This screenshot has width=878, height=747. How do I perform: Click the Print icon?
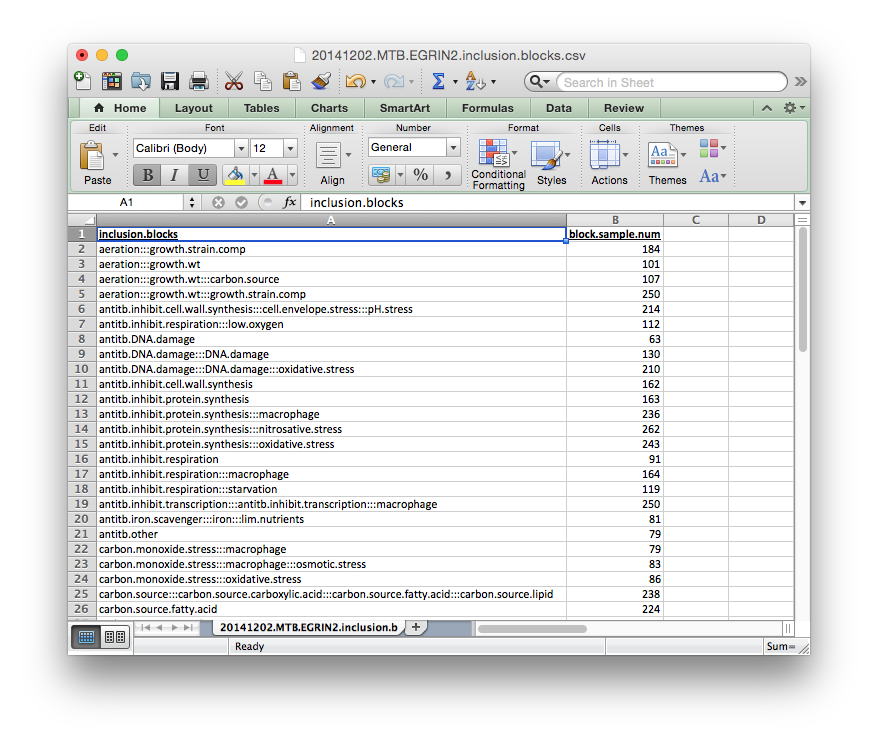[199, 82]
